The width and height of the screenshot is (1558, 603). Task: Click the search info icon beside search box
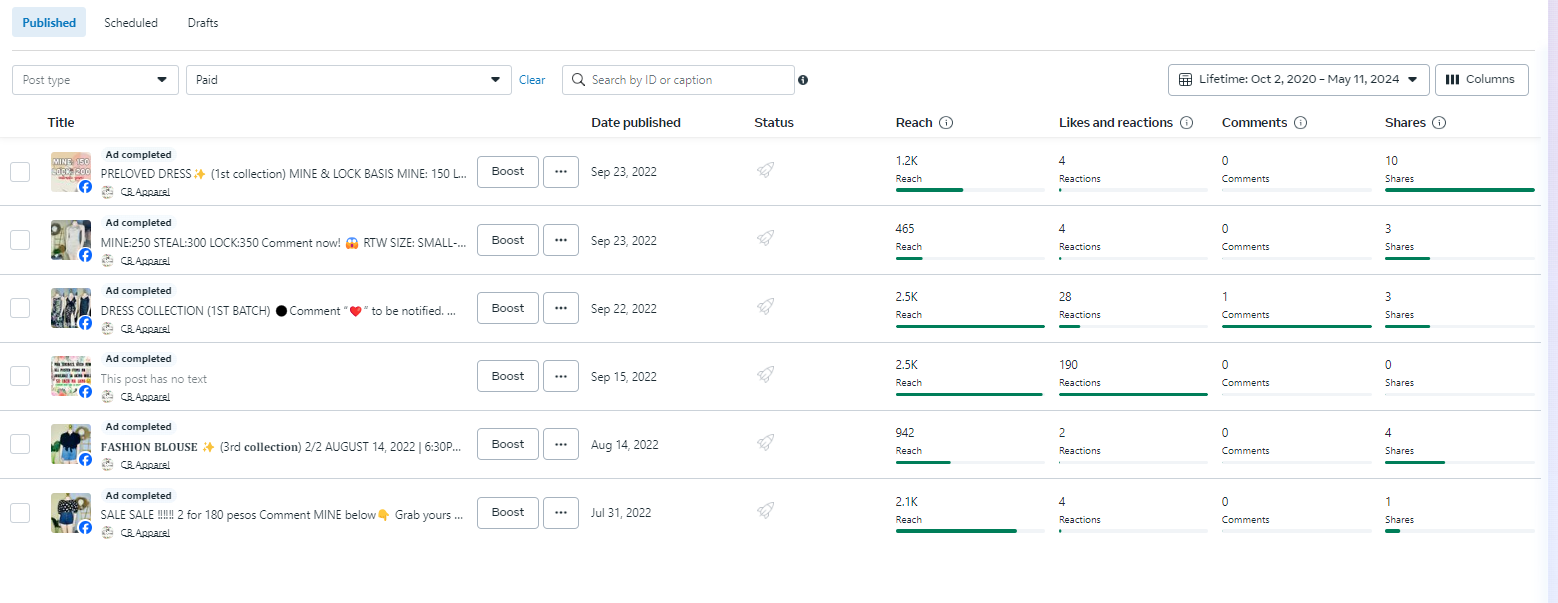click(x=803, y=80)
